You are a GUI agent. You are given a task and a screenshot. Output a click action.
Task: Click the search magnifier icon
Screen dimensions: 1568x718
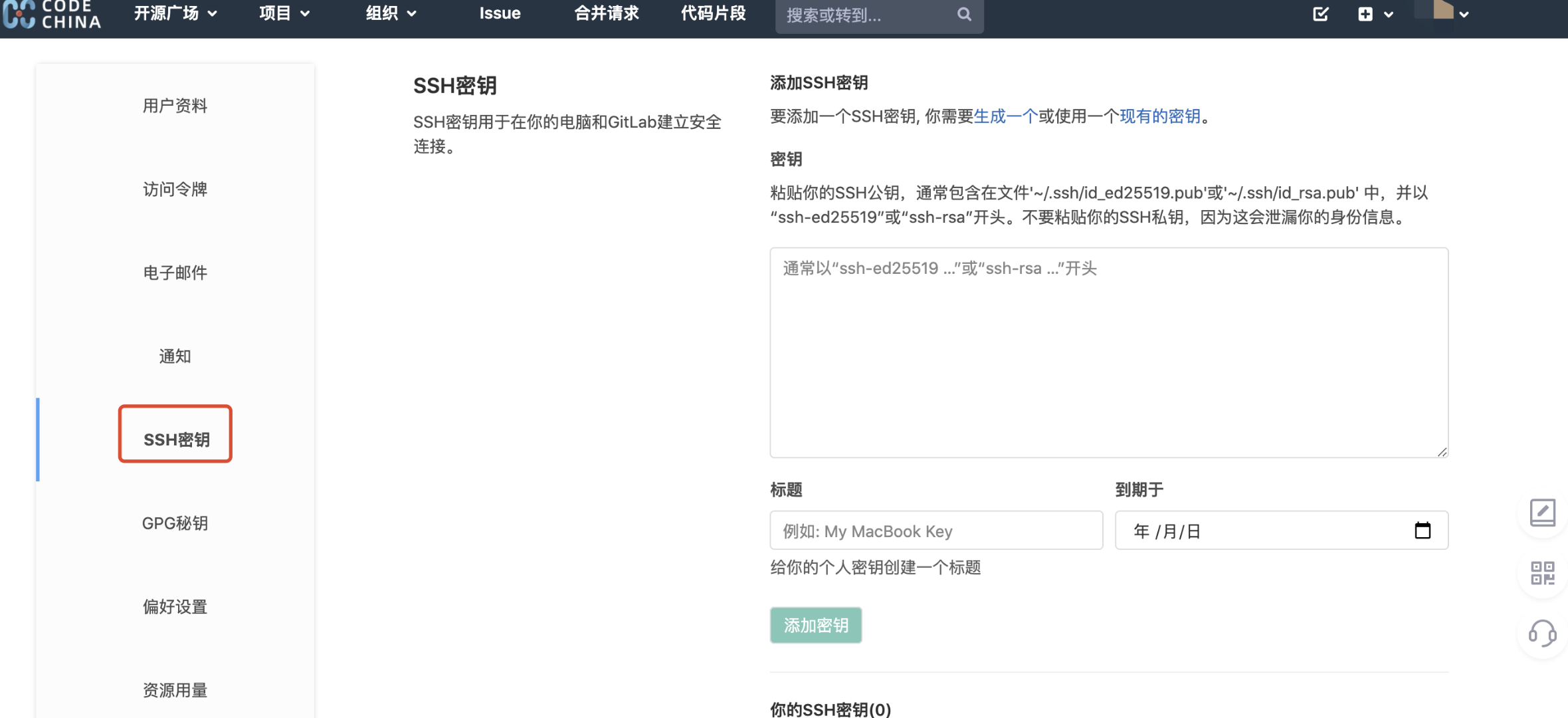tap(964, 14)
